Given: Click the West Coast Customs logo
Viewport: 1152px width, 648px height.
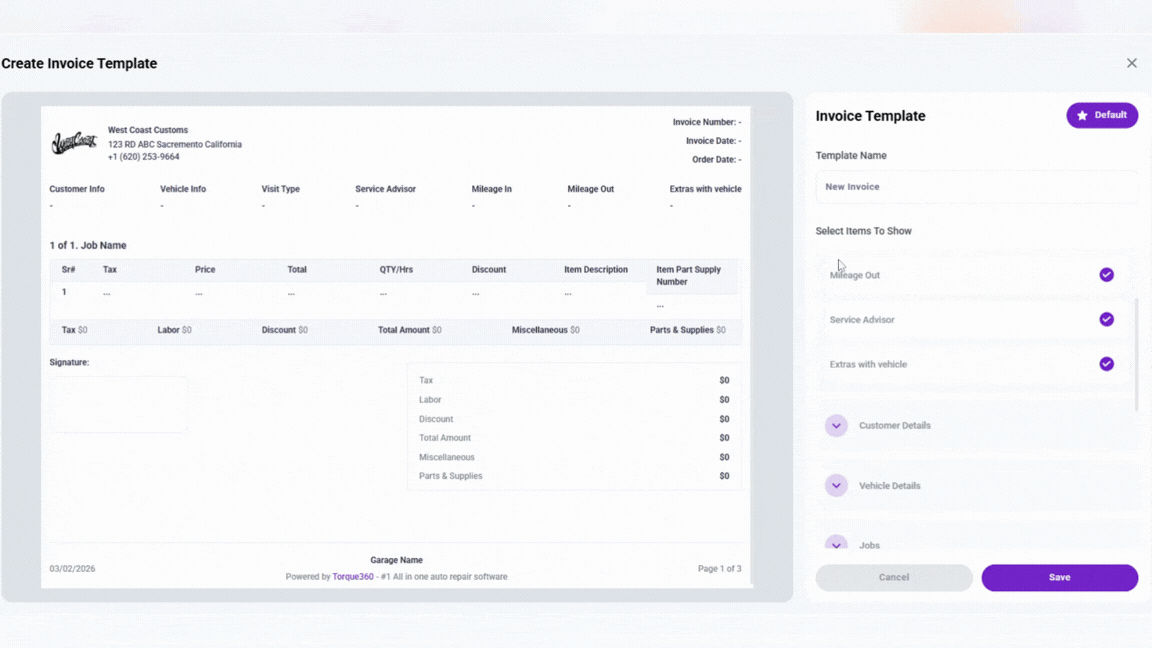Looking at the screenshot, I should tap(74, 143).
